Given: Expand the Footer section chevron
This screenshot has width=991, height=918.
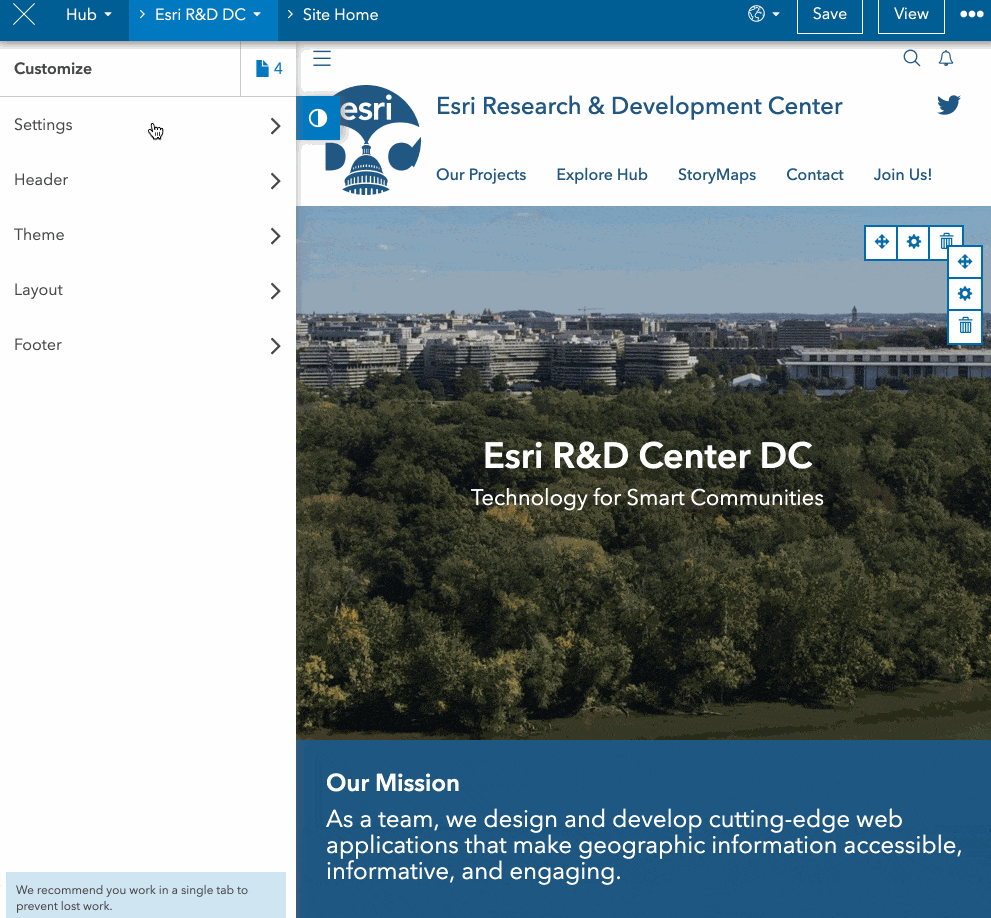Looking at the screenshot, I should click(x=275, y=346).
